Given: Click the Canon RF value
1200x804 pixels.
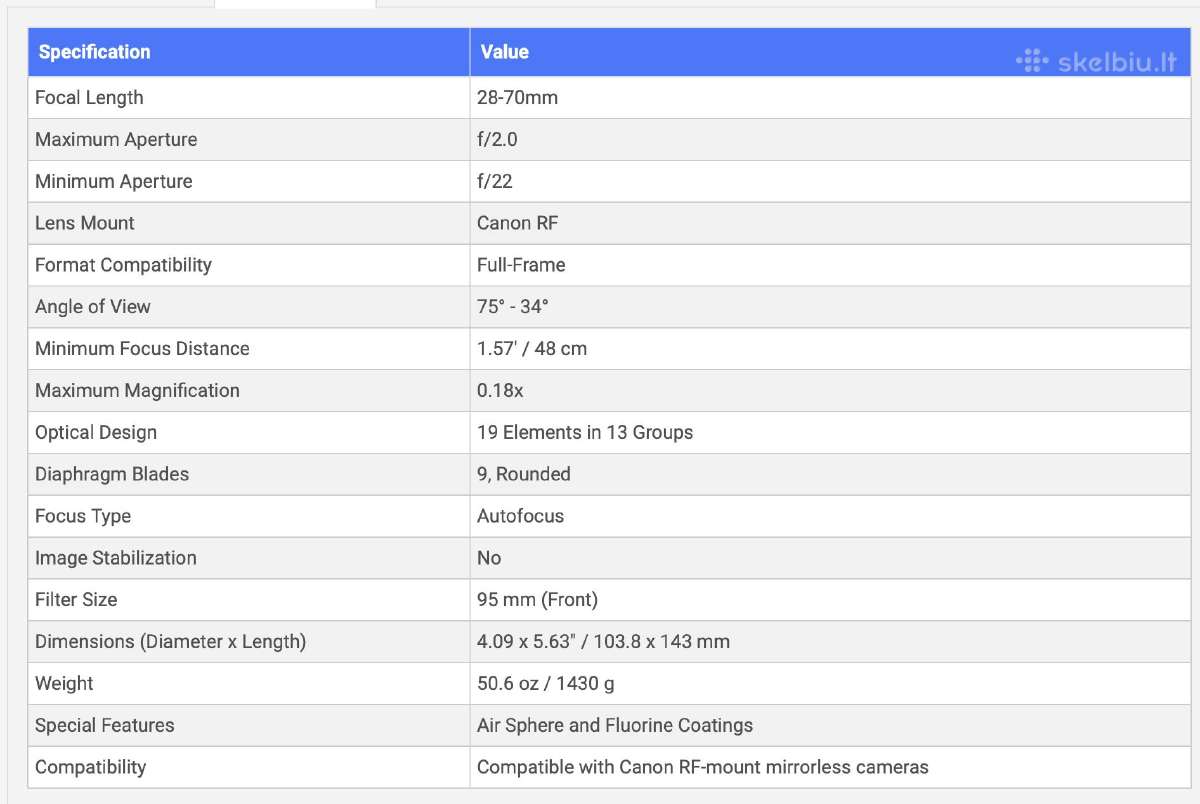Looking at the screenshot, I should point(518,224).
